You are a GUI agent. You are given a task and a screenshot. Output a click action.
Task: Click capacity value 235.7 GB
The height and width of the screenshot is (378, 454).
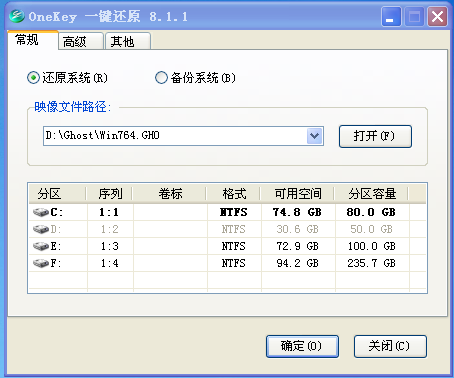point(372,263)
